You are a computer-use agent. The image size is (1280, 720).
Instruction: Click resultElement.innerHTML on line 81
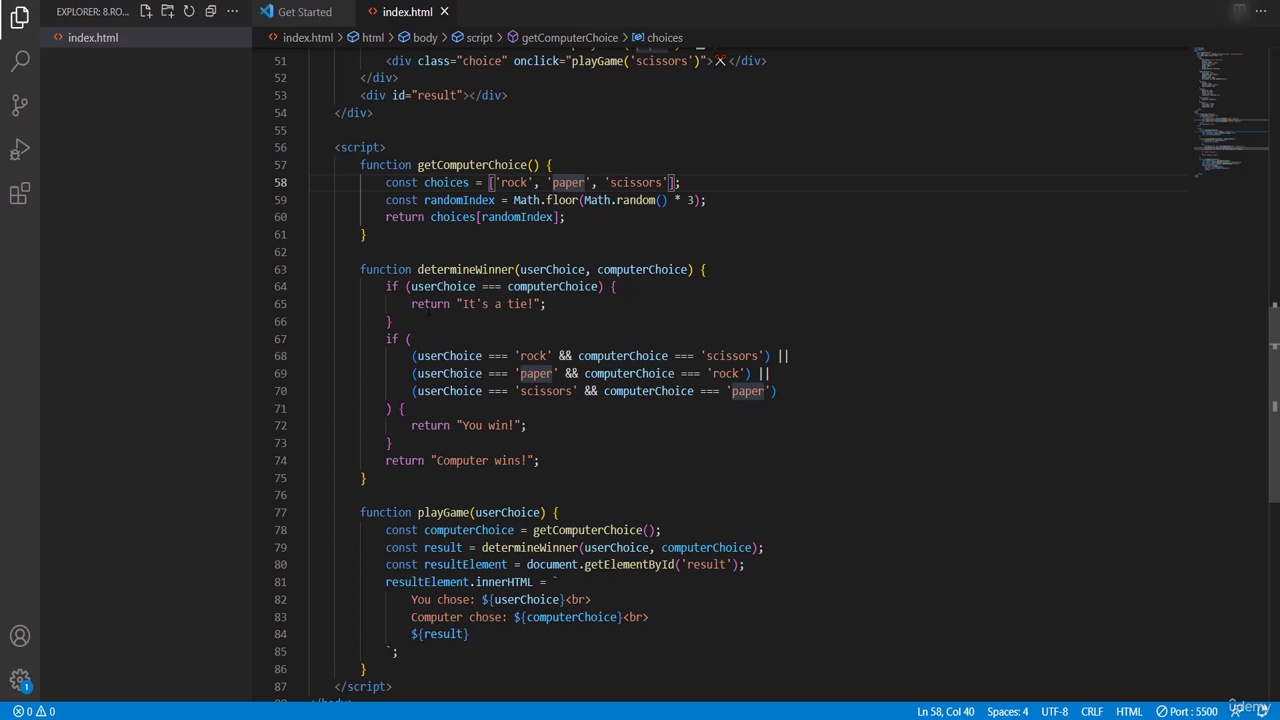click(x=459, y=582)
